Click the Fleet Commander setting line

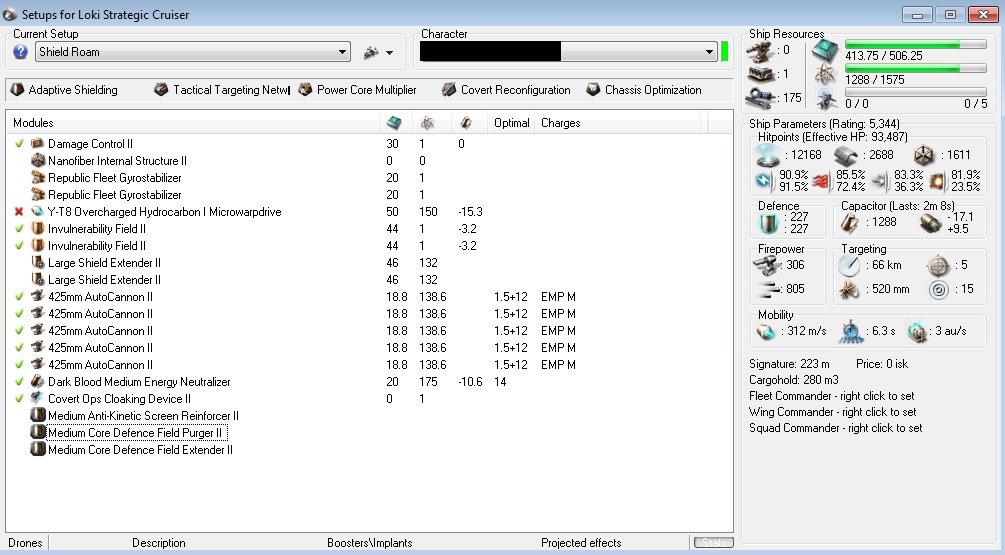[x=832, y=396]
